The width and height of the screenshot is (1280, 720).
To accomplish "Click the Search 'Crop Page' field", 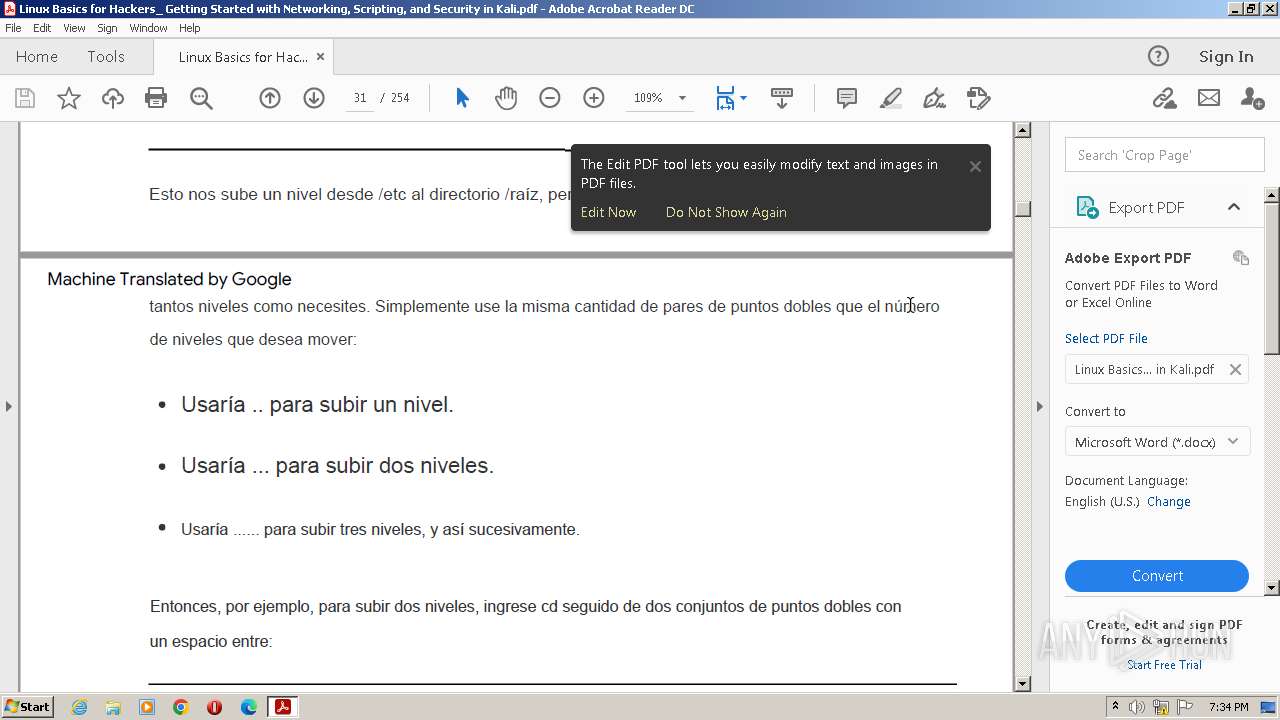I will point(1165,155).
